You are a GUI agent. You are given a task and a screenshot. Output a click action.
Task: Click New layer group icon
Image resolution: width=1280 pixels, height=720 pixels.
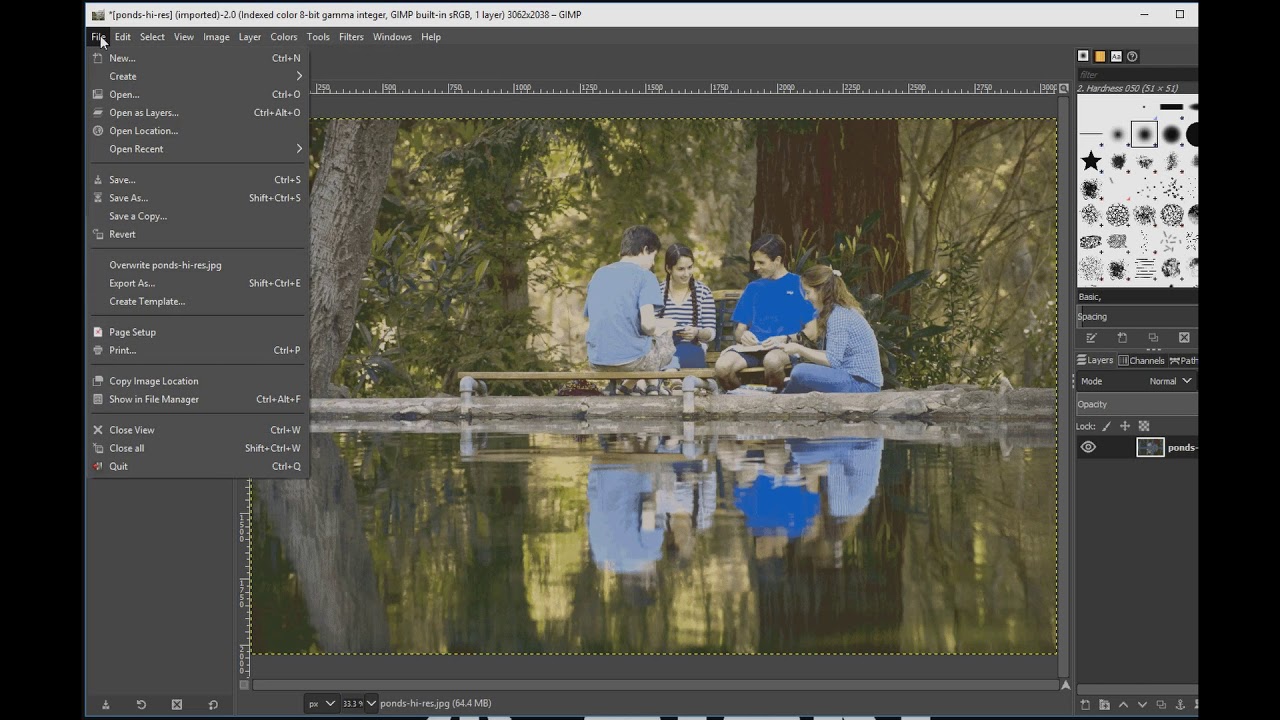[x=1104, y=705]
